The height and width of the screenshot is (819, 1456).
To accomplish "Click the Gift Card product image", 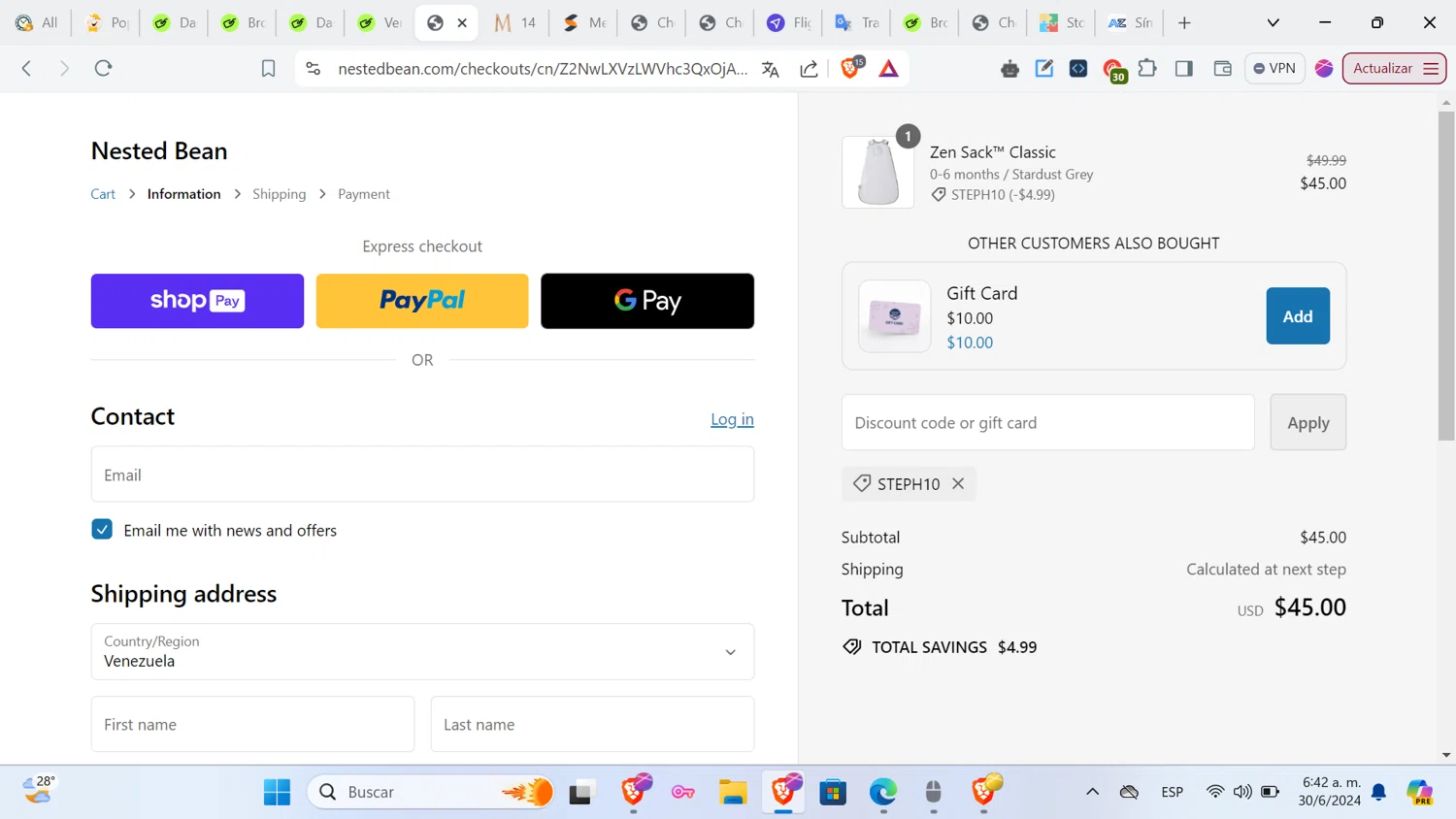I will 894,316.
